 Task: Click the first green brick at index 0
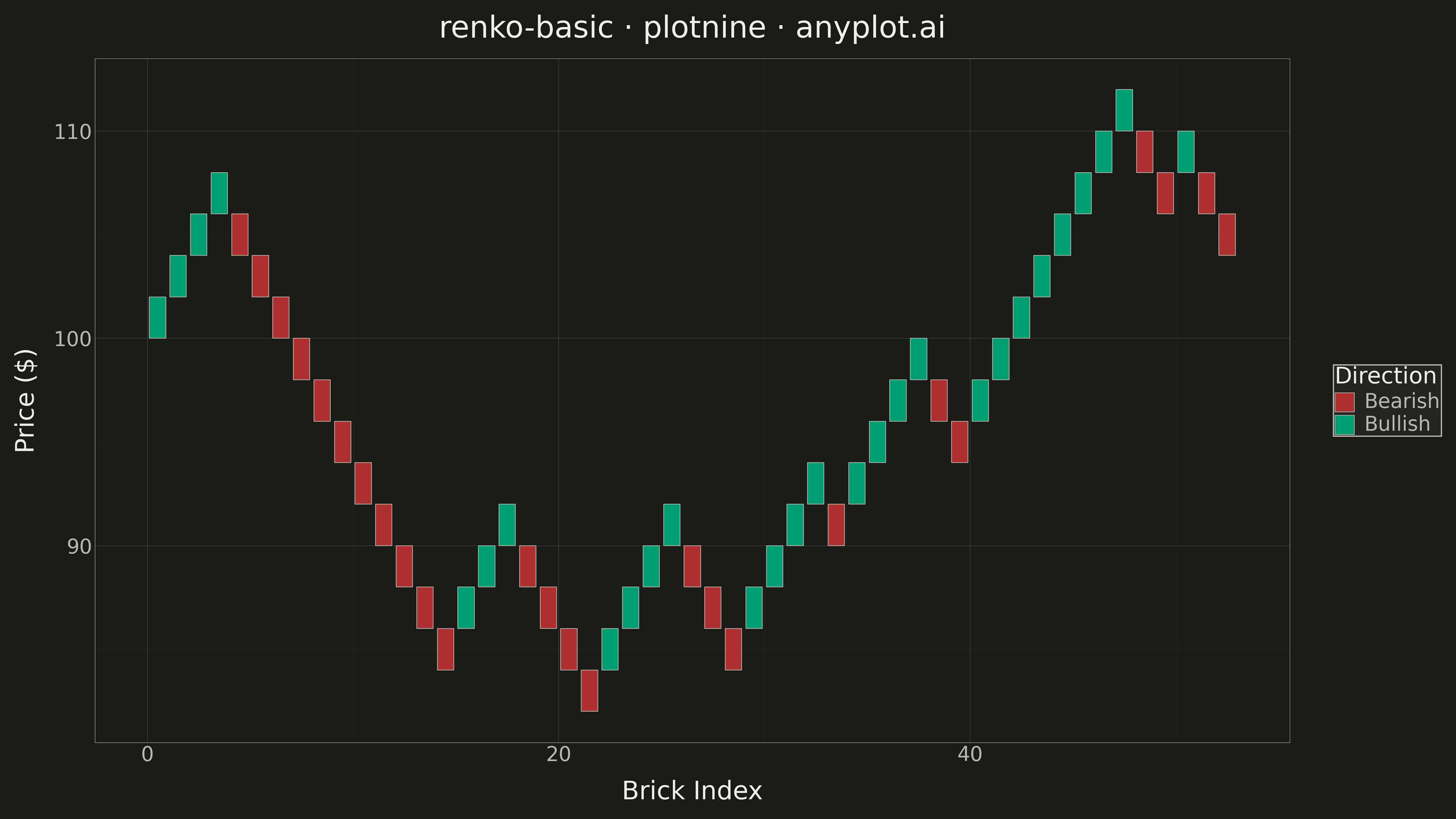pyautogui.click(x=158, y=318)
